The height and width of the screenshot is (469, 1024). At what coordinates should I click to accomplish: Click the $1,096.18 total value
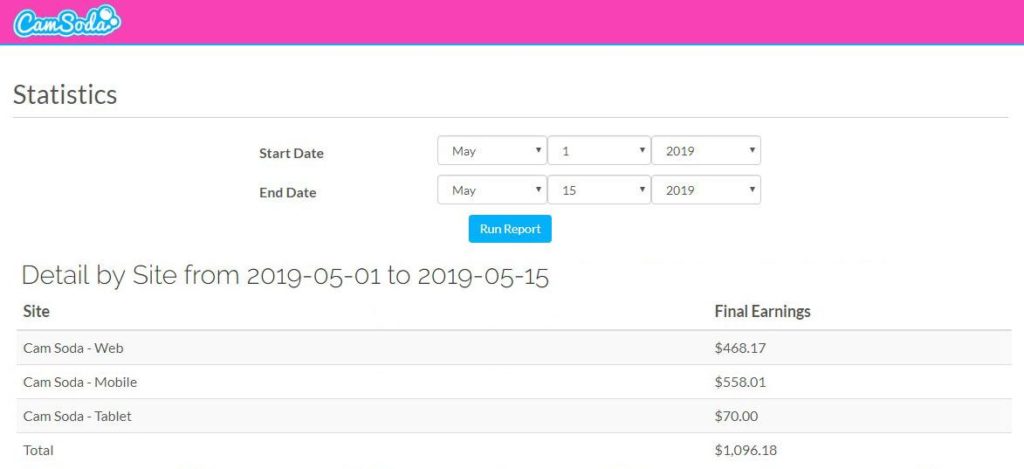[x=746, y=451]
